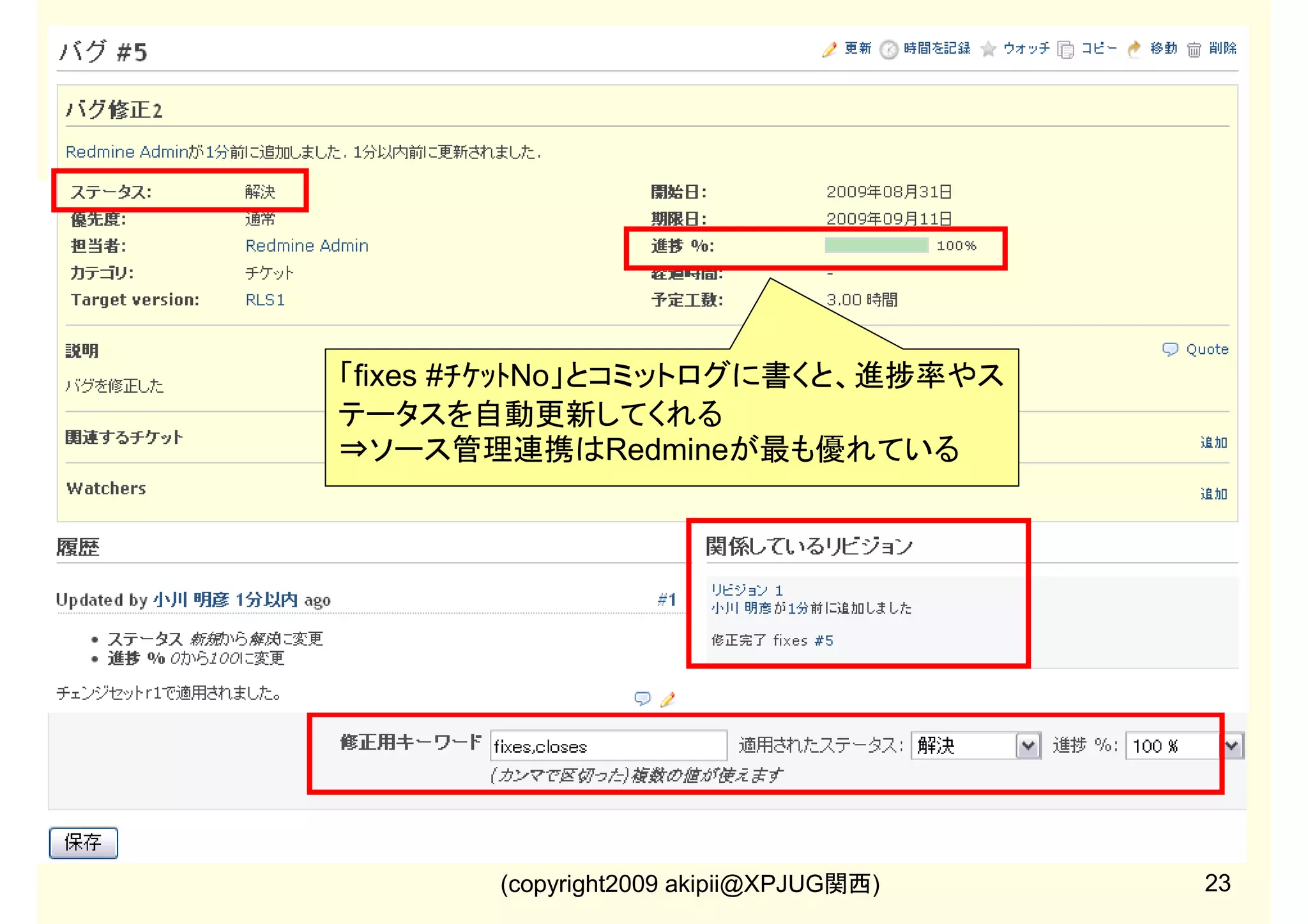
Task: Click 追加 next to Watchers
Action: pos(1213,494)
